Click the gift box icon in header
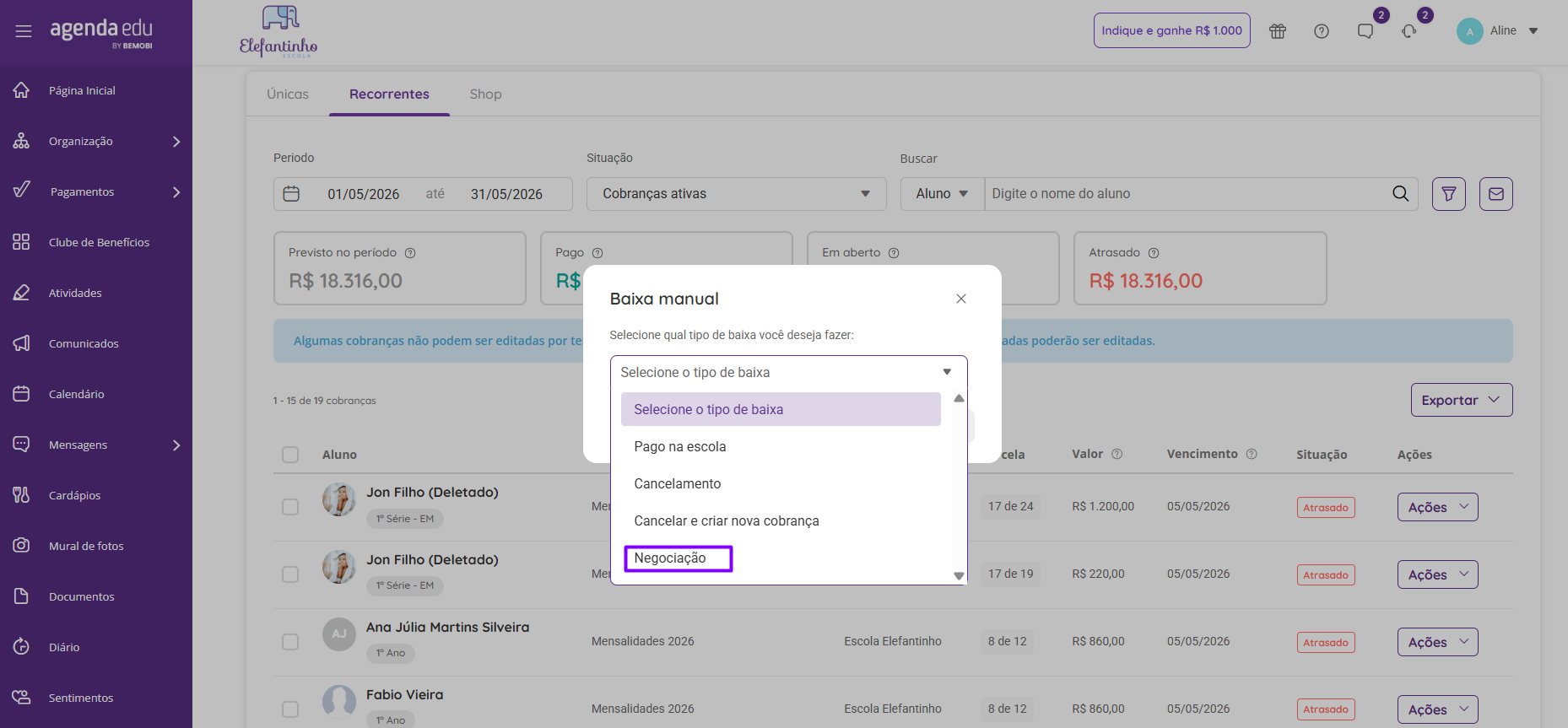The width and height of the screenshot is (1568, 728). click(1278, 31)
